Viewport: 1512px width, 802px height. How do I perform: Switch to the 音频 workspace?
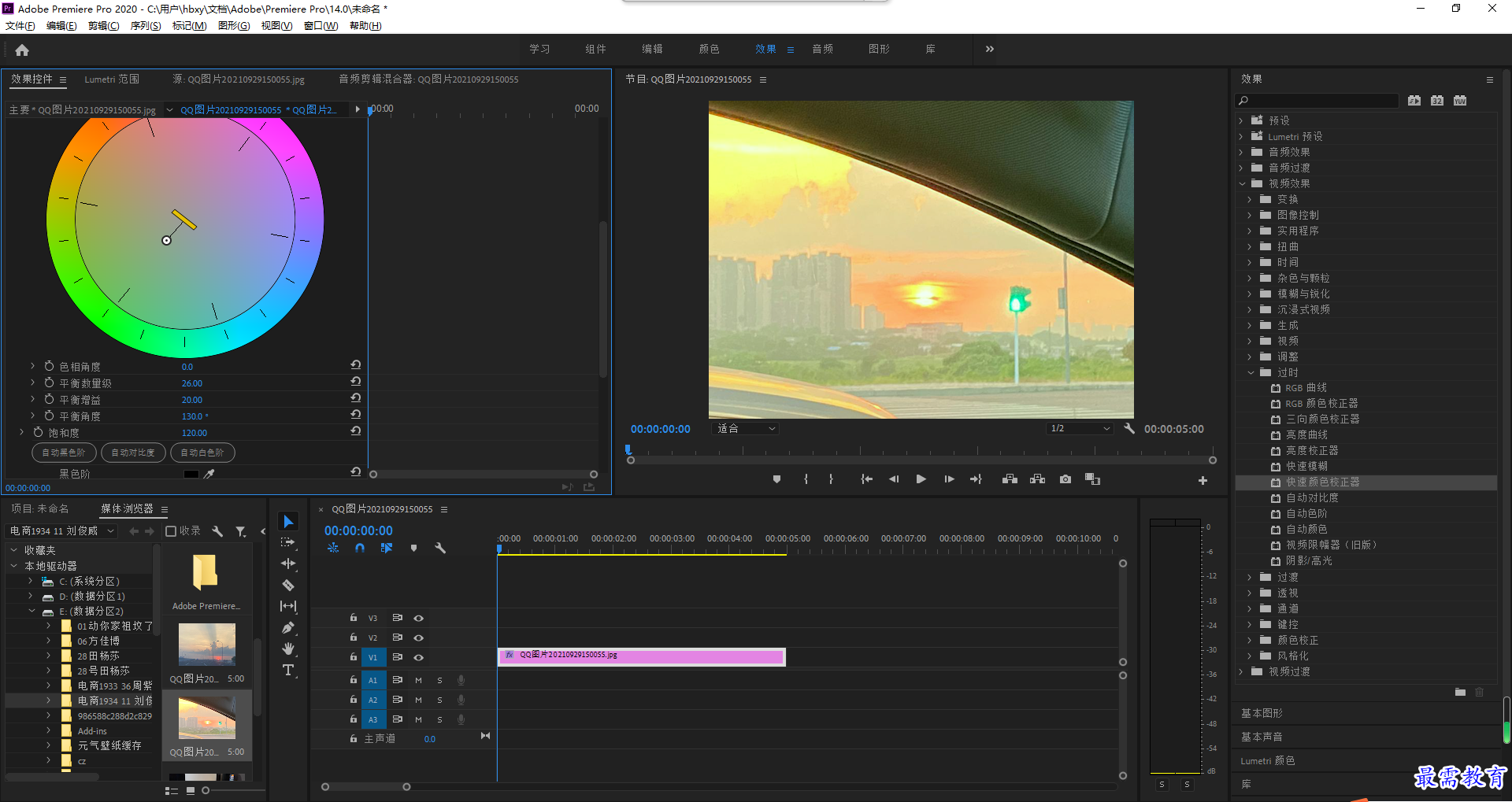822,49
